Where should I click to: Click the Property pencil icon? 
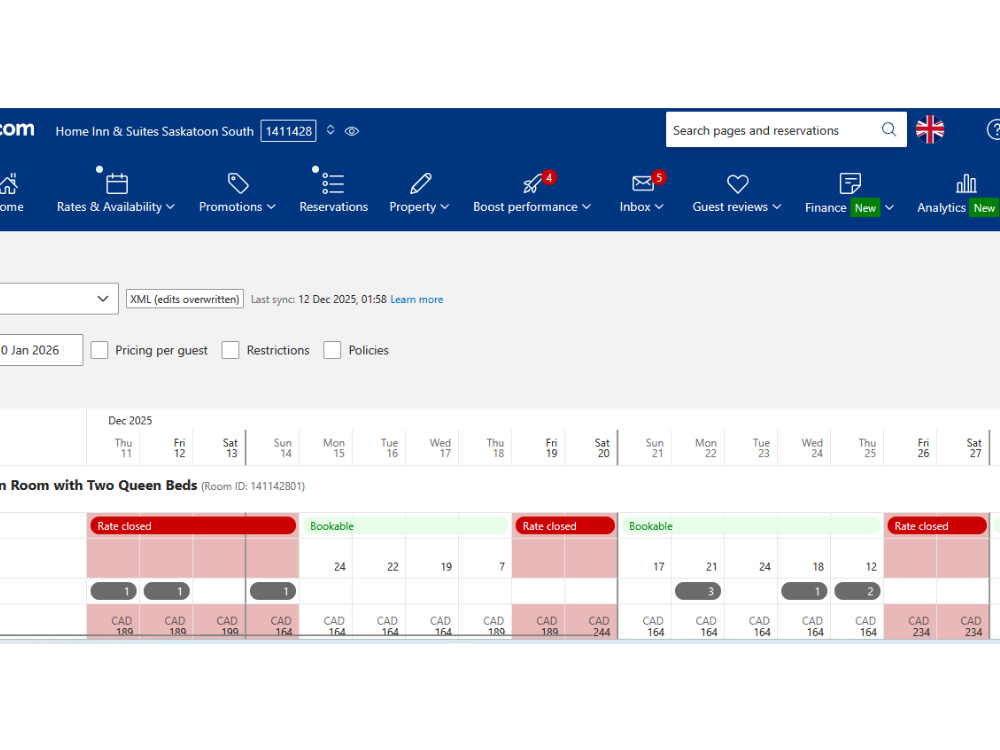click(x=420, y=183)
